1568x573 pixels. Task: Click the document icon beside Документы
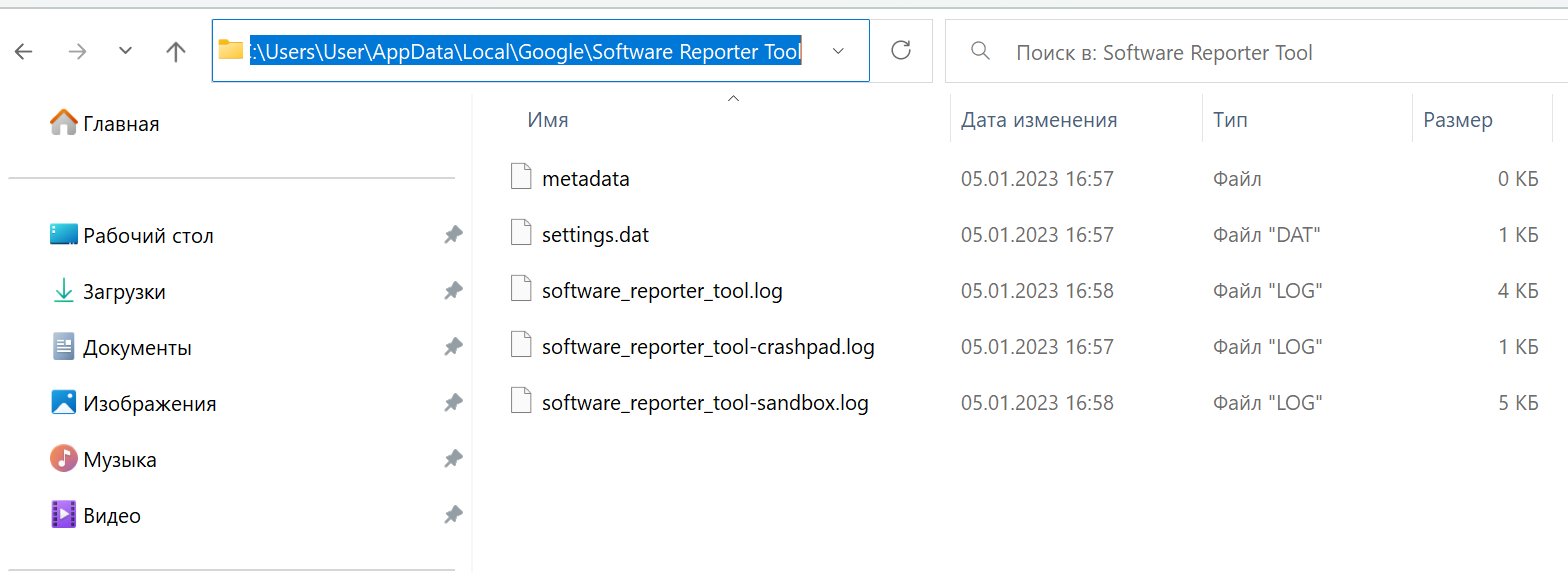[64, 347]
